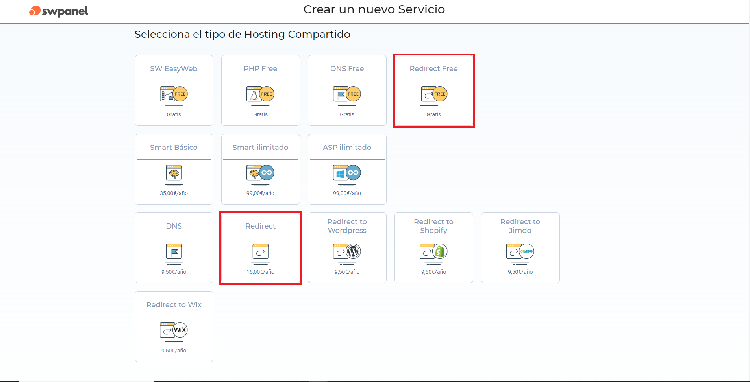
Task: Click the price under Smart Básico
Action: (x=174, y=193)
